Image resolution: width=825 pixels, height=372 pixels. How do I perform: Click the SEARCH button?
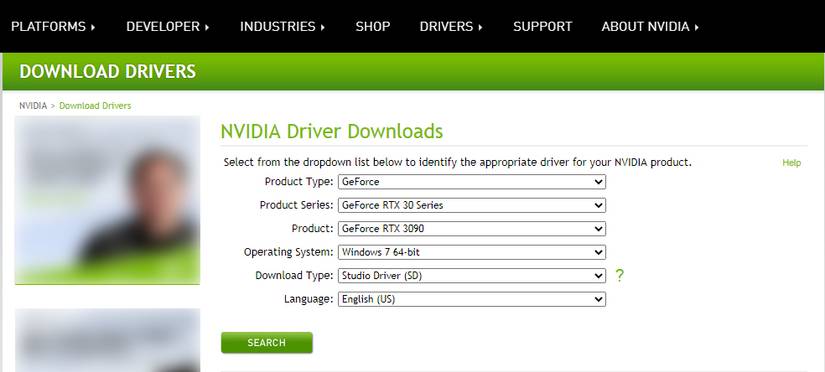click(x=267, y=343)
